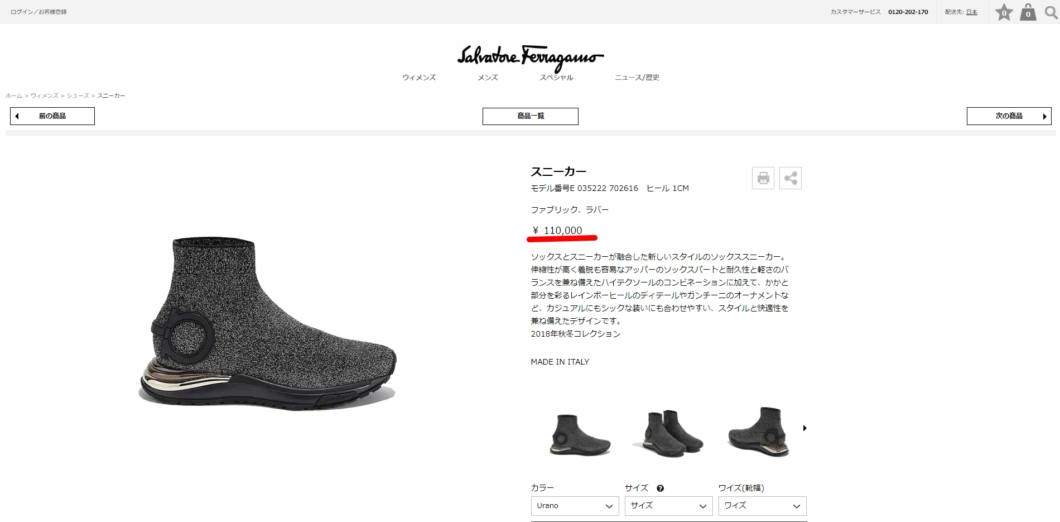
Task: Go to the Salvatore Ferragamo logo homepage
Action: click(530, 58)
